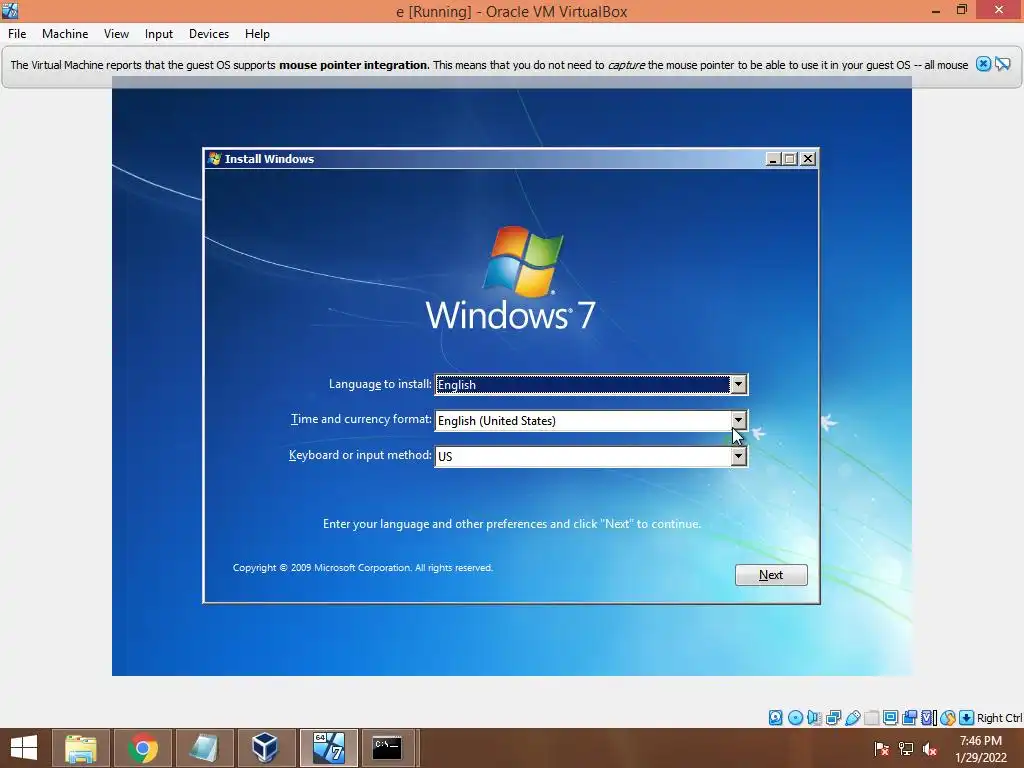Click the muted volume tray icon
This screenshot has height=768, width=1024.
tap(930, 749)
